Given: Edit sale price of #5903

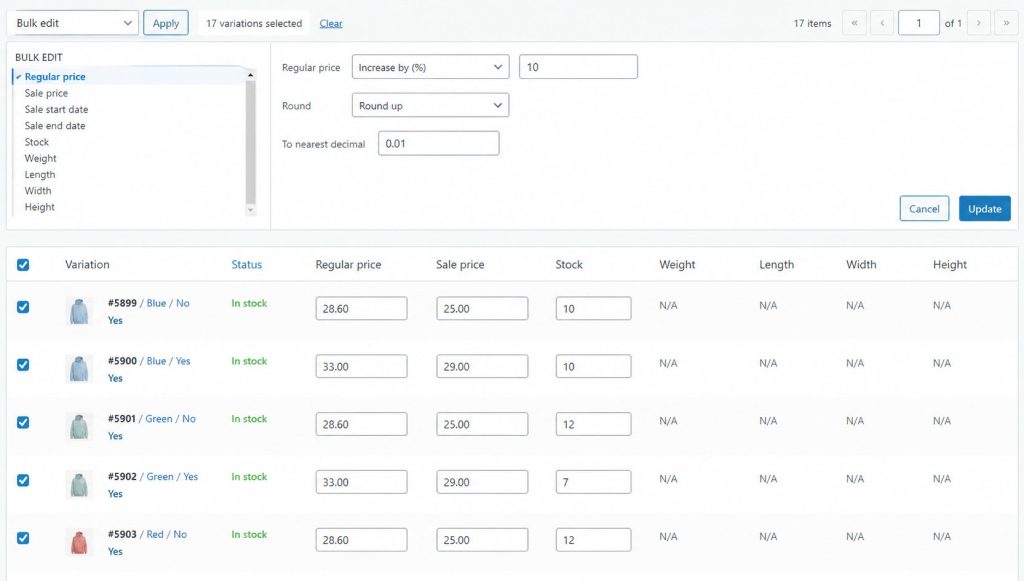Looking at the screenshot, I should point(482,539).
